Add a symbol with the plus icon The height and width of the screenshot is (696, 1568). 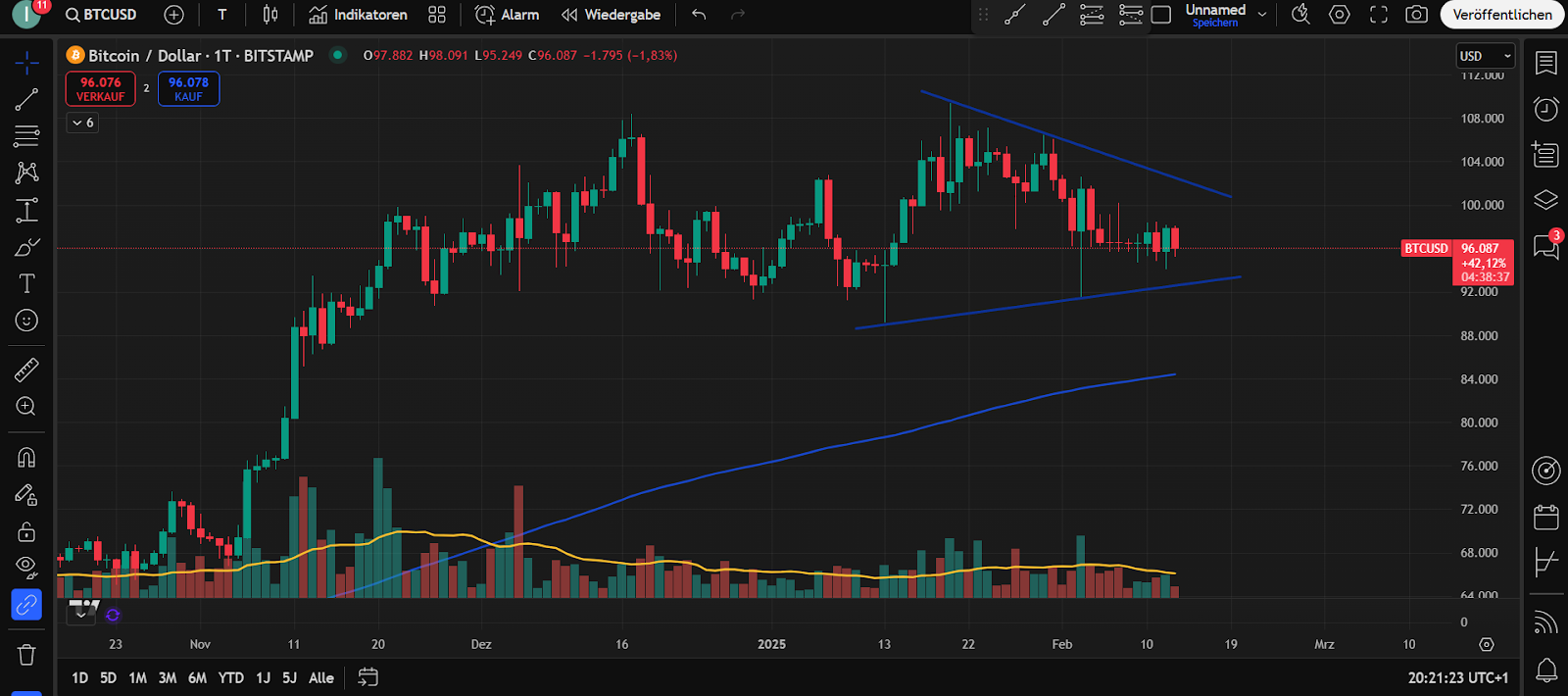coord(173,15)
